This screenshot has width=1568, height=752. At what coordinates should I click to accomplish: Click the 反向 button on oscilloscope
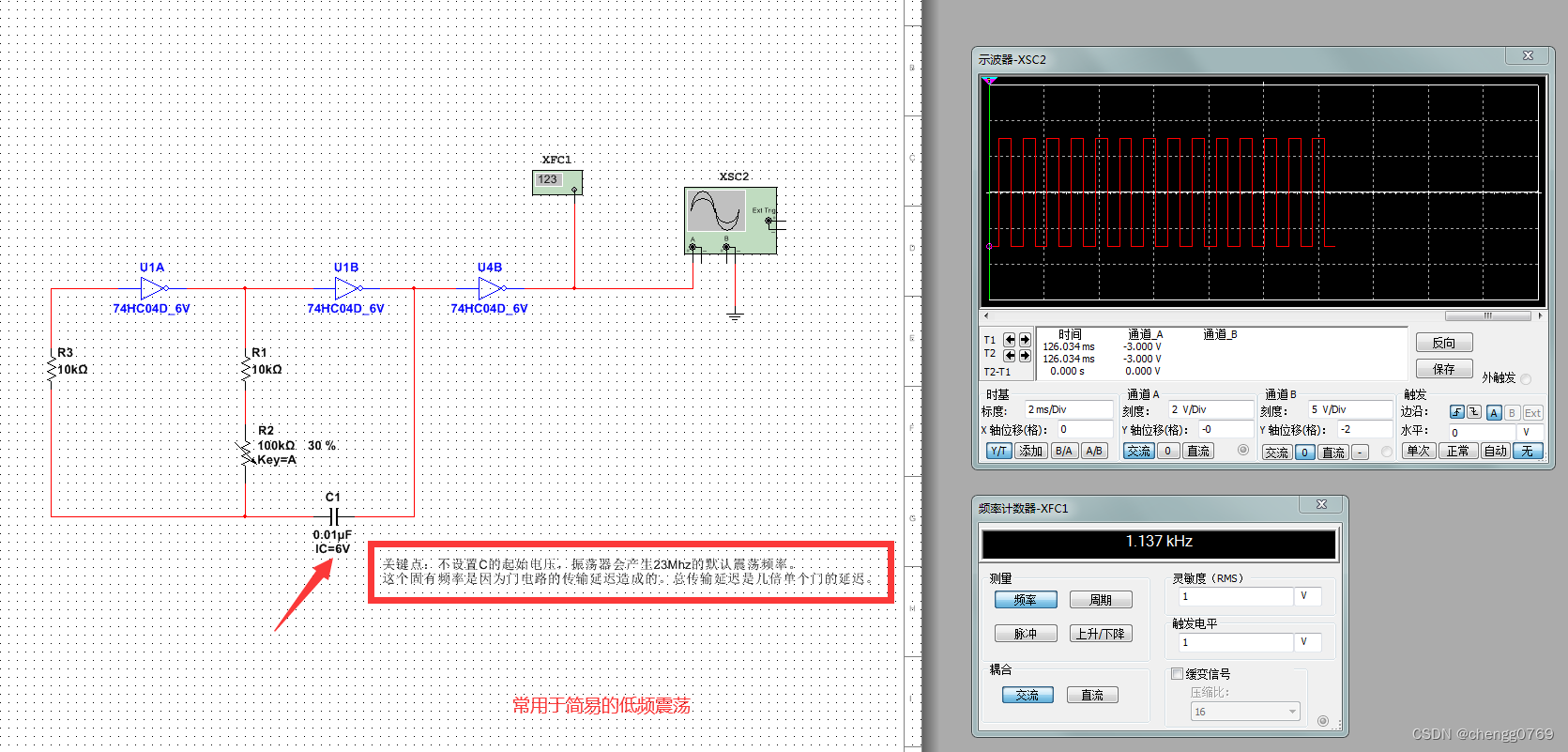1443,343
